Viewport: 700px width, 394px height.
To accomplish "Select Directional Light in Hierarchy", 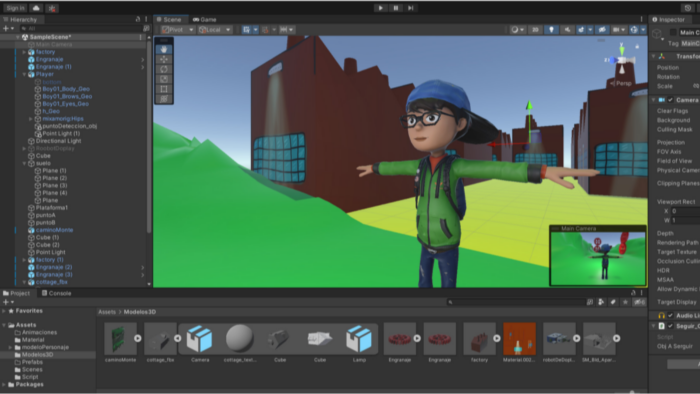I will pyautogui.click(x=58, y=141).
